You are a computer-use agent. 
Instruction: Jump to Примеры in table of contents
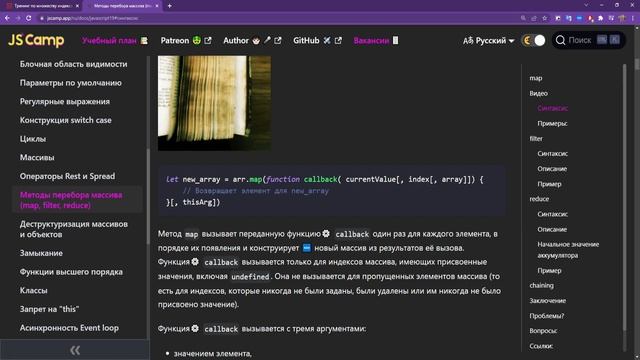552,123
